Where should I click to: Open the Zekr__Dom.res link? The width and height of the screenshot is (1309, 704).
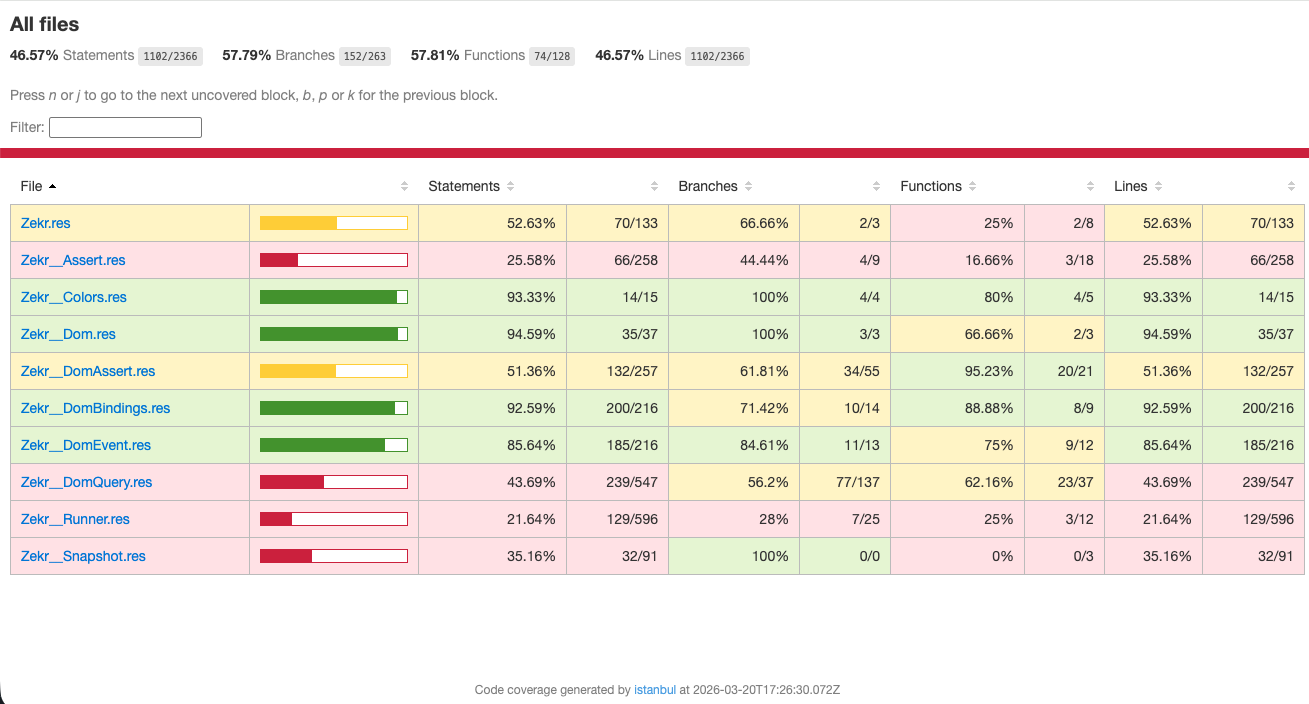[68, 334]
